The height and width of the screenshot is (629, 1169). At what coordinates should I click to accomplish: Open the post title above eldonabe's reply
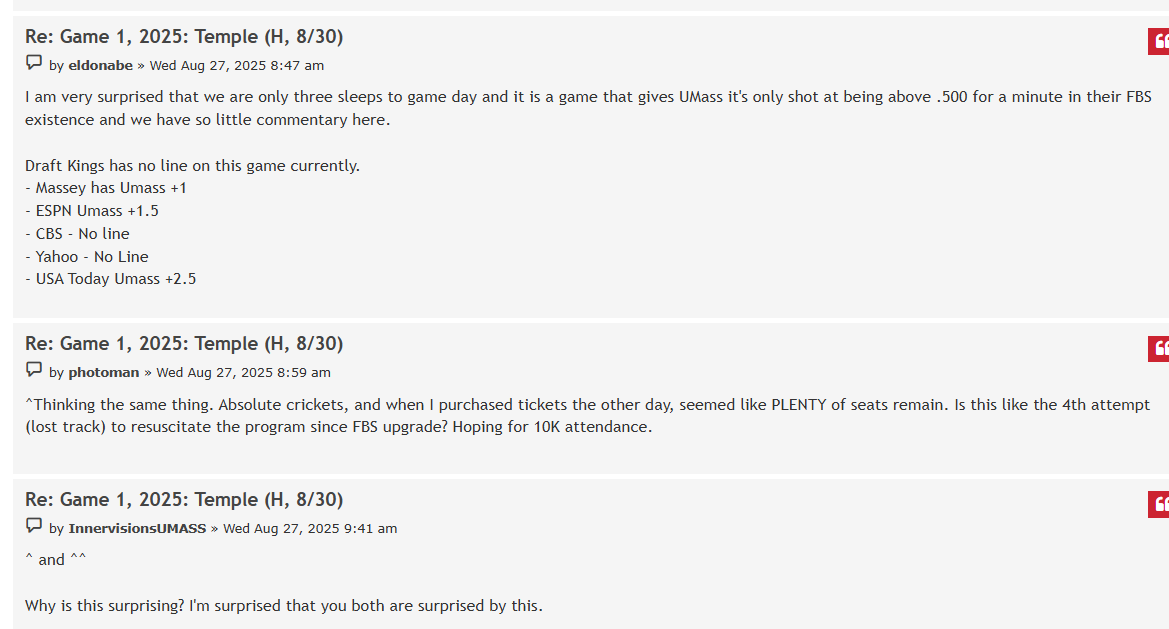(x=184, y=37)
